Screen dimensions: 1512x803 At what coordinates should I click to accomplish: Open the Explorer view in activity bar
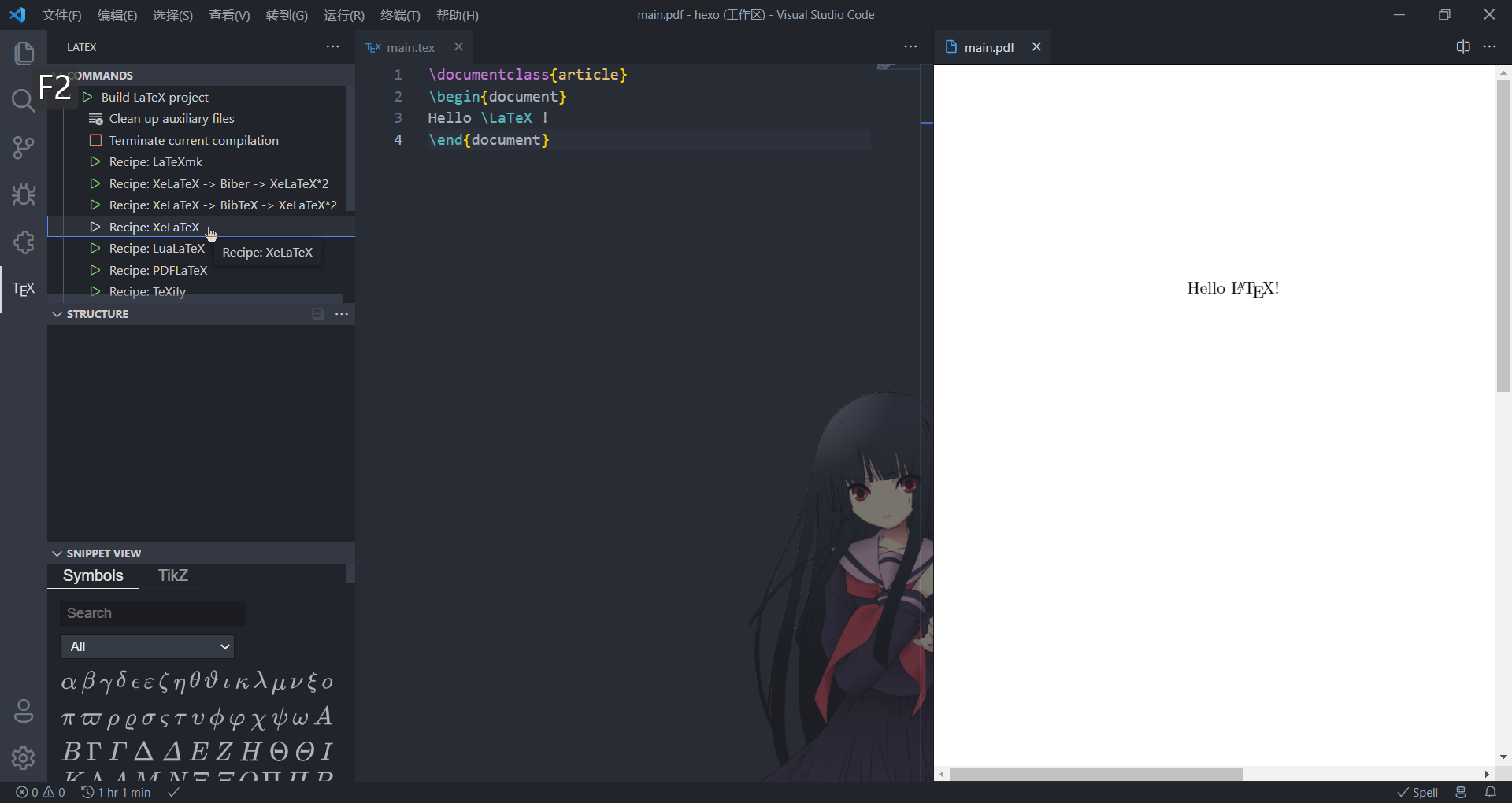(x=24, y=54)
